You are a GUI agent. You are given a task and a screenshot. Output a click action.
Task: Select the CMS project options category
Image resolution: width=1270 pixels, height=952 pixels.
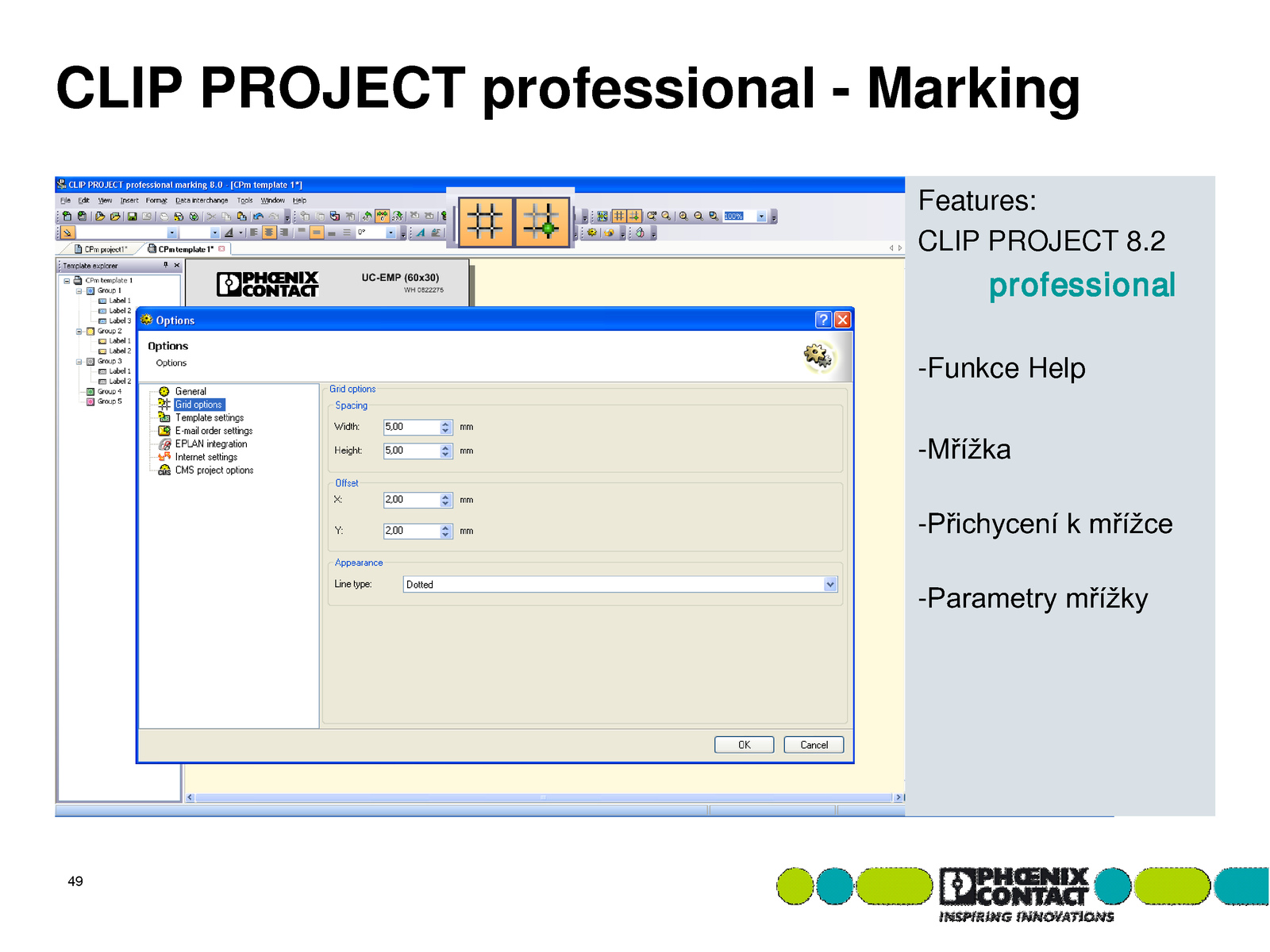click(214, 470)
